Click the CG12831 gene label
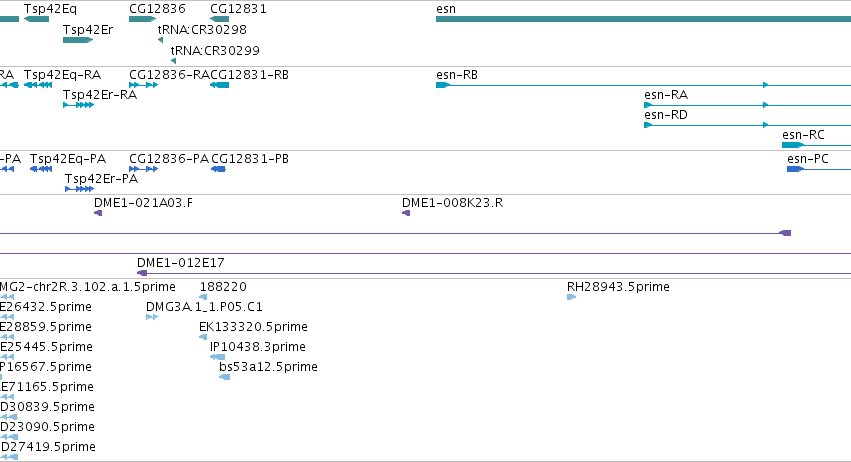 coord(238,9)
